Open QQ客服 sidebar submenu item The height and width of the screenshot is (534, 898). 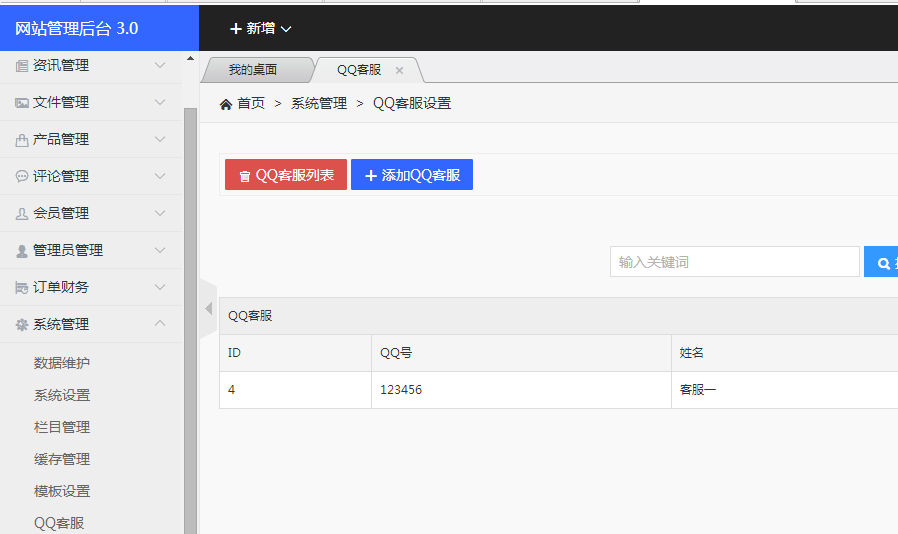(x=59, y=523)
